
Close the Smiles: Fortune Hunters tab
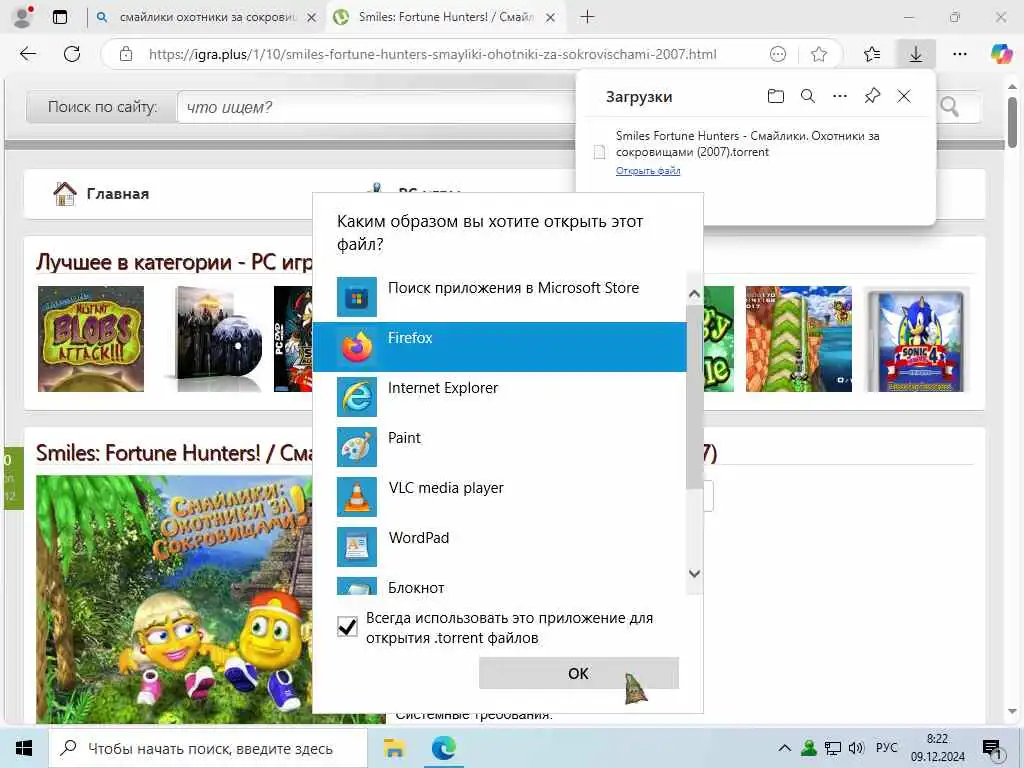(x=550, y=18)
